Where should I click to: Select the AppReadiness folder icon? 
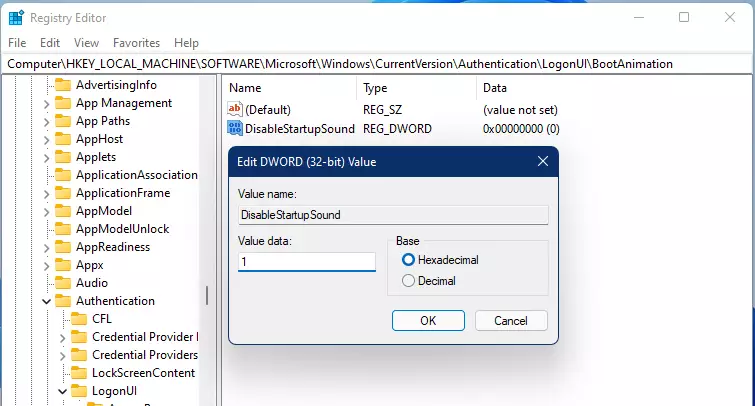(x=63, y=247)
